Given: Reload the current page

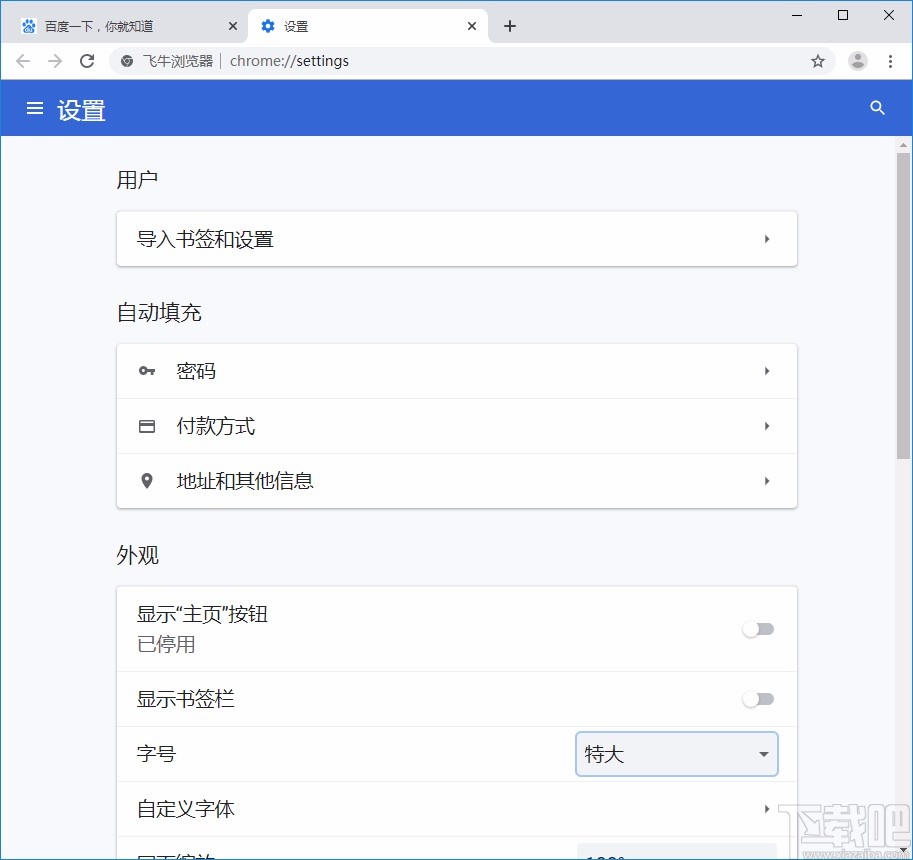Looking at the screenshot, I should click(87, 61).
